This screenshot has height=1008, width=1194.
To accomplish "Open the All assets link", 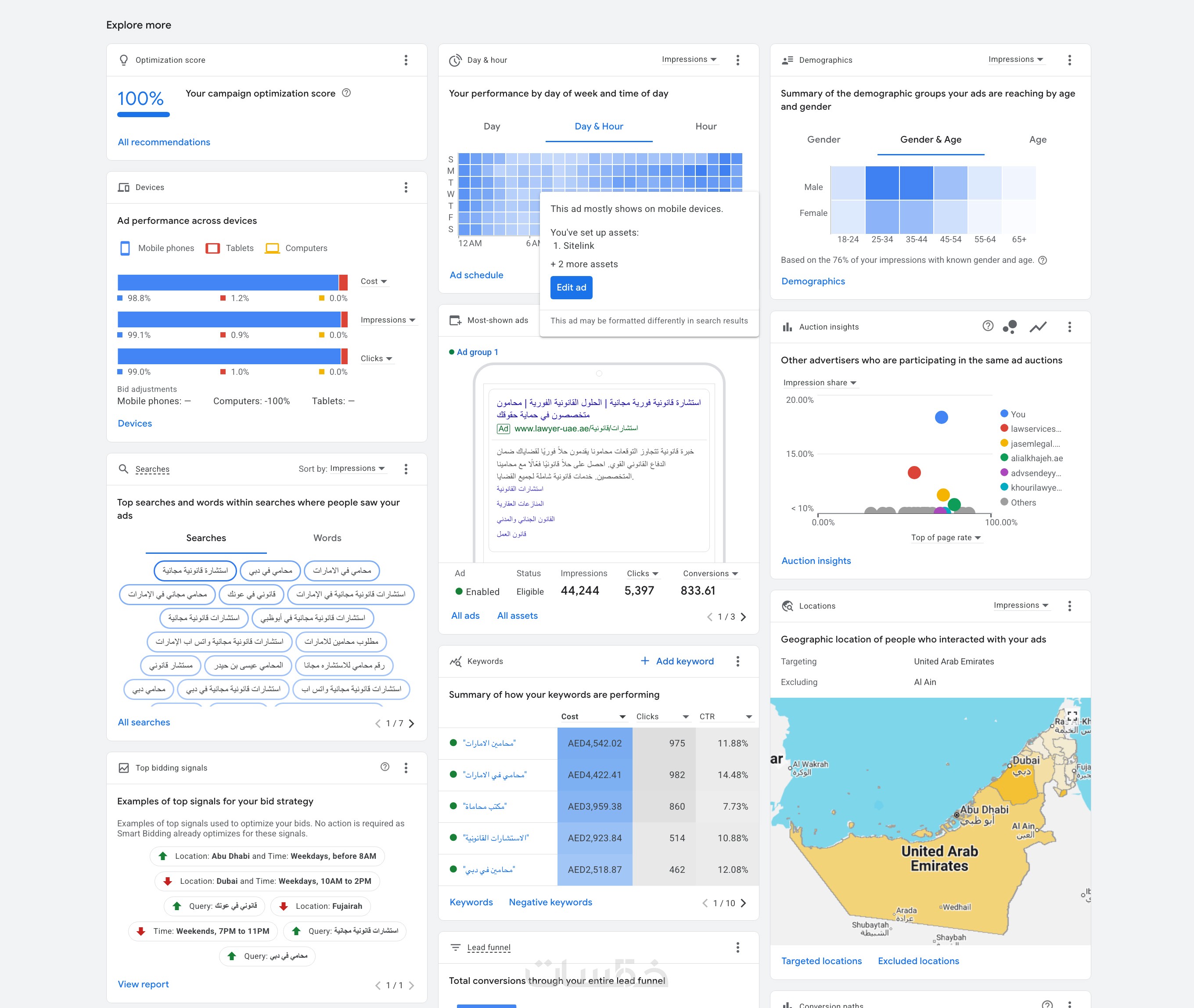I will (x=517, y=616).
